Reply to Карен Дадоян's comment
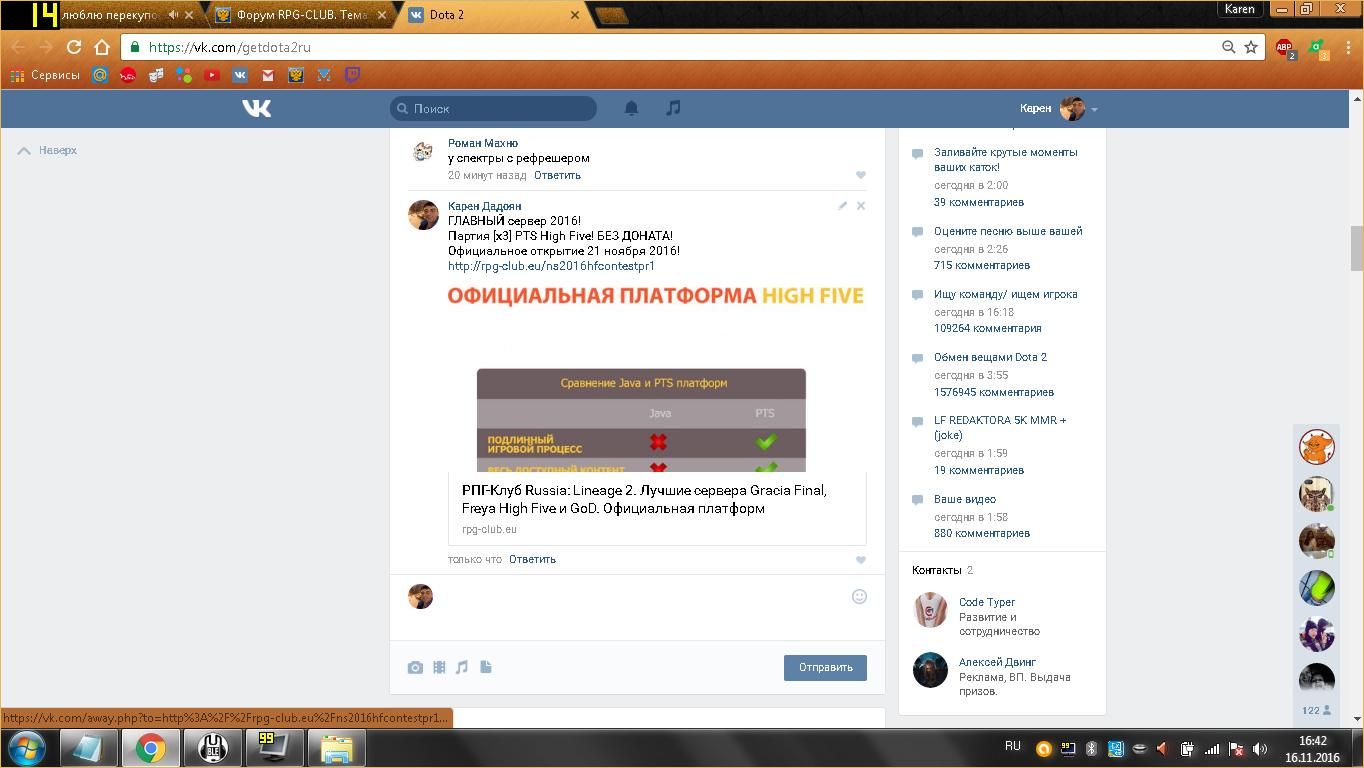Viewport: 1364px width, 768px height. pos(532,559)
